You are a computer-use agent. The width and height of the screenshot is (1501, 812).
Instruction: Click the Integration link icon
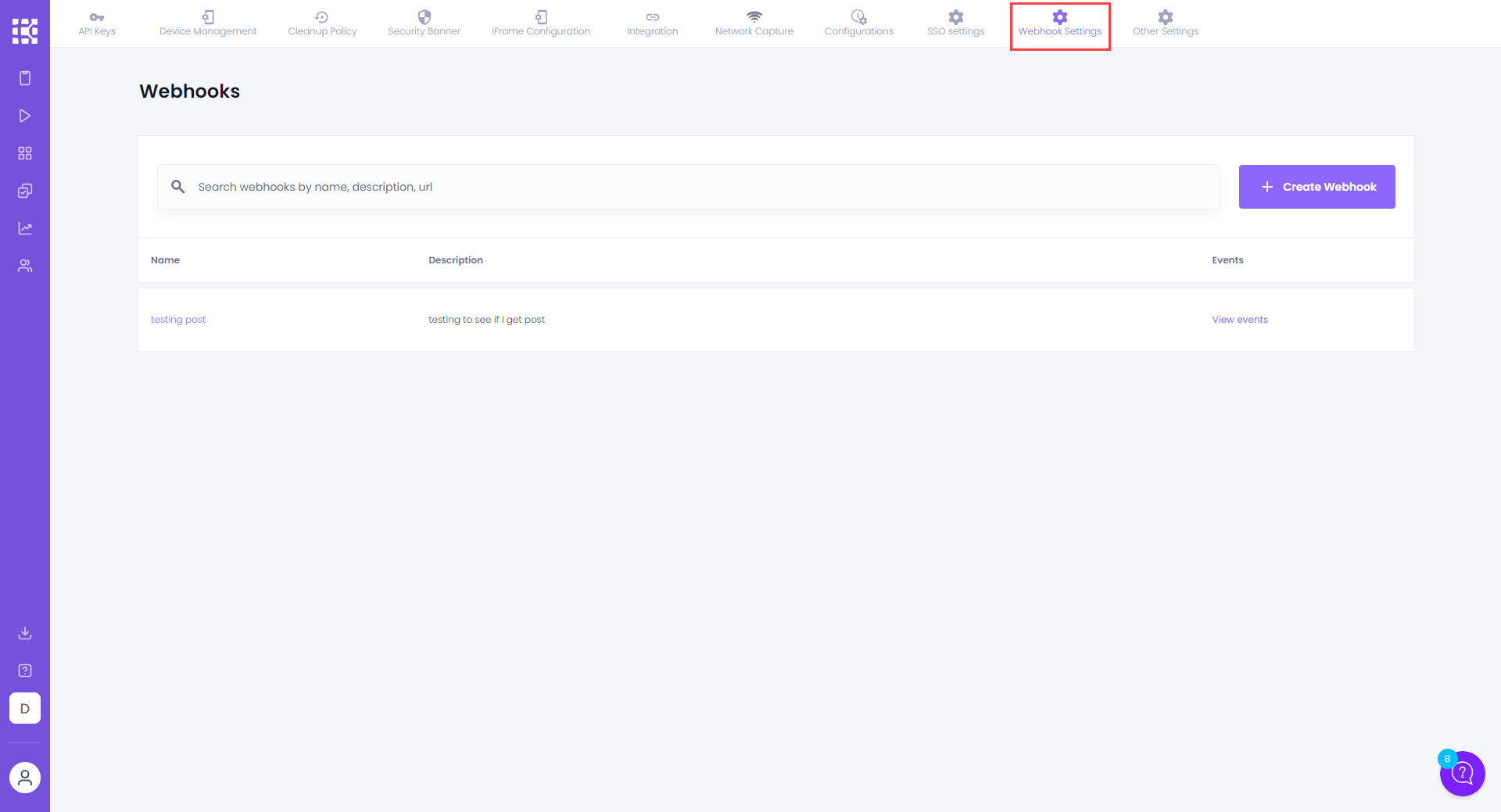click(x=653, y=16)
